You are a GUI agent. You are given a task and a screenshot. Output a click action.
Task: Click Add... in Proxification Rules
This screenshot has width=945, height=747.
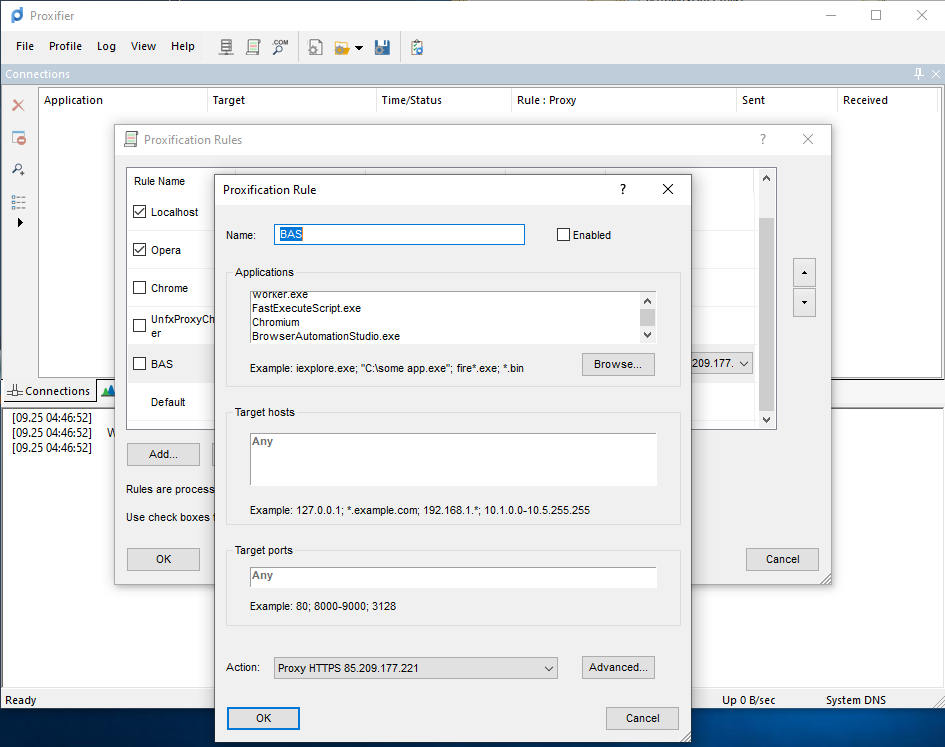point(163,455)
